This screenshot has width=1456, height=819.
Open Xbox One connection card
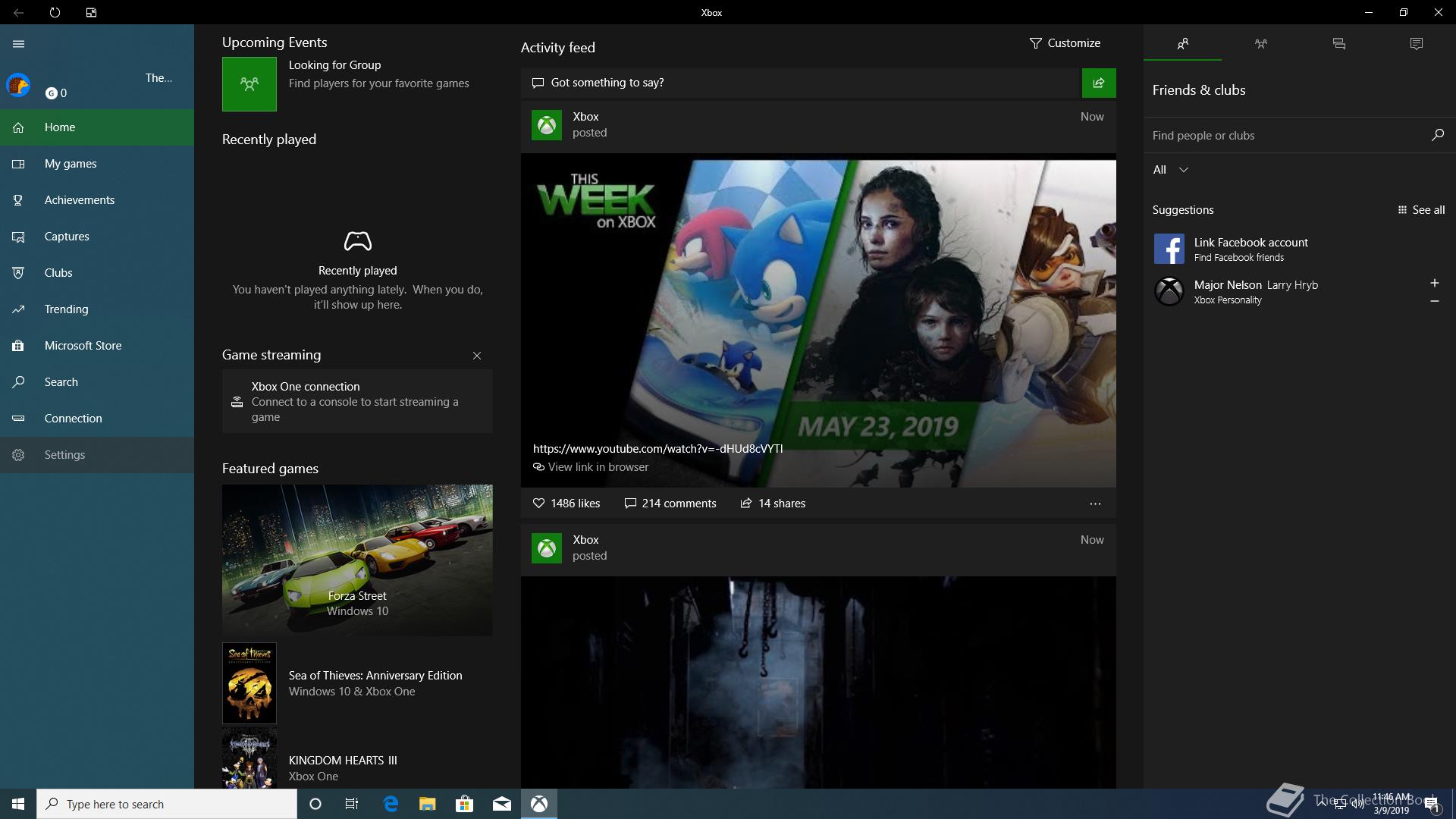coord(357,401)
